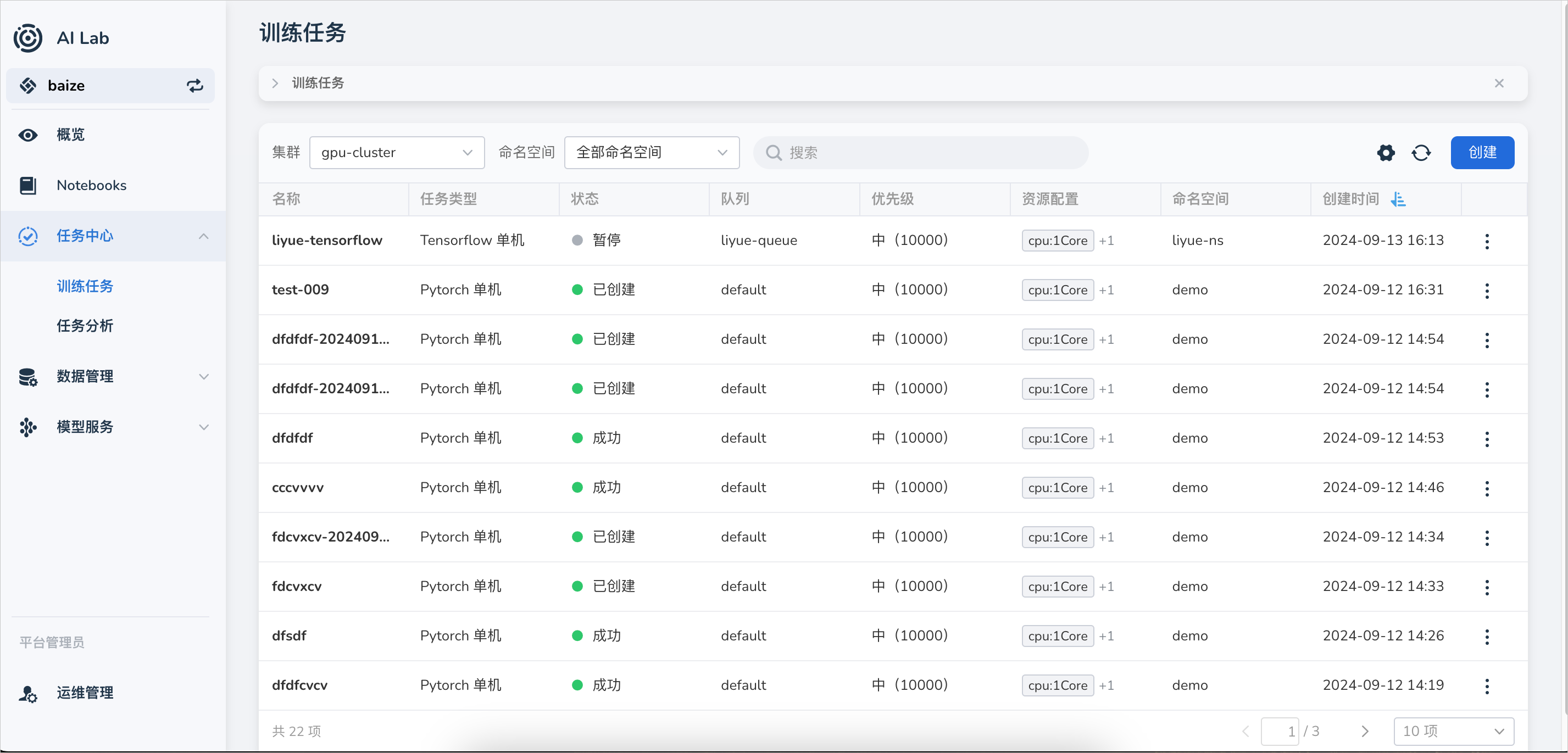Image resolution: width=1568 pixels, height=753 pixels.
Task: Open the fdcvxcv task link
Action: [297, 586]
